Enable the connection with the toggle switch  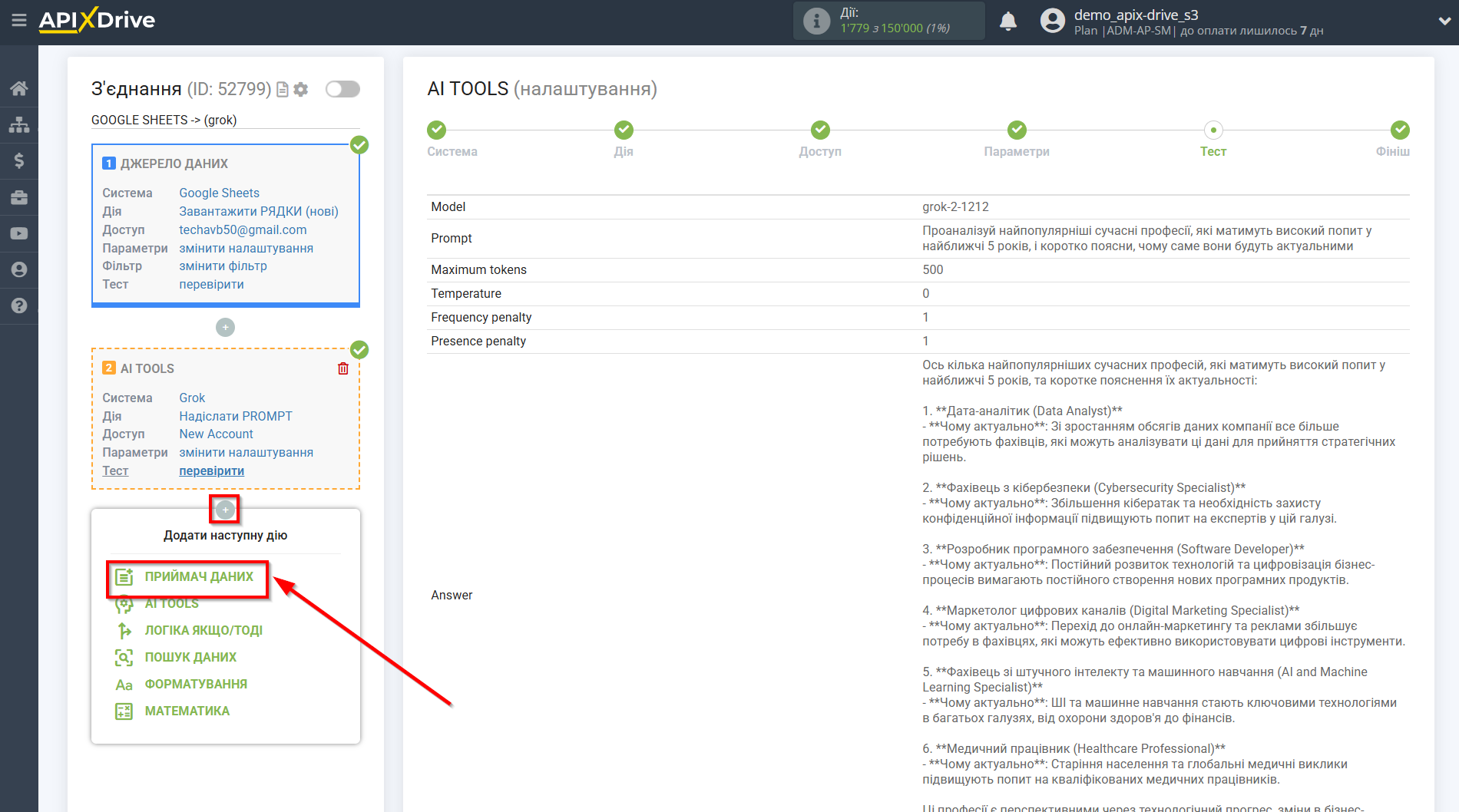tap(342, 89)
